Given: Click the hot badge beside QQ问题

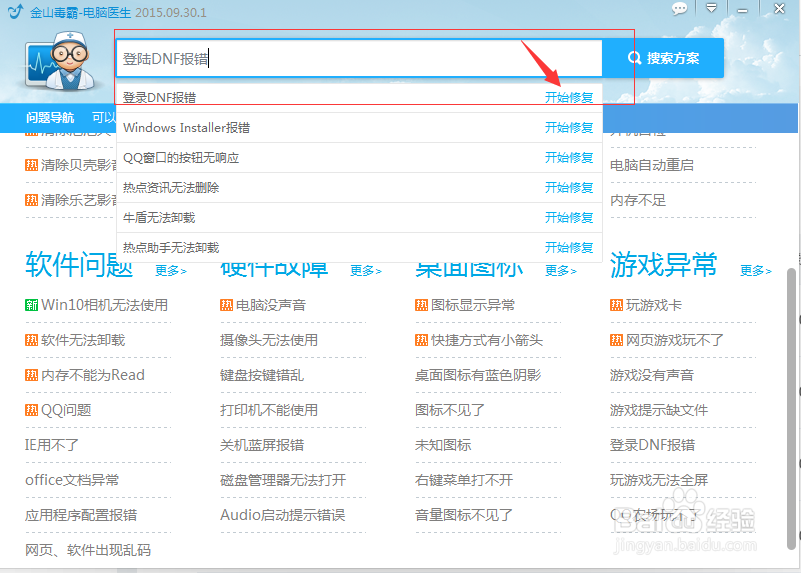Looking at the screenshot, I should tap(31, 410).
